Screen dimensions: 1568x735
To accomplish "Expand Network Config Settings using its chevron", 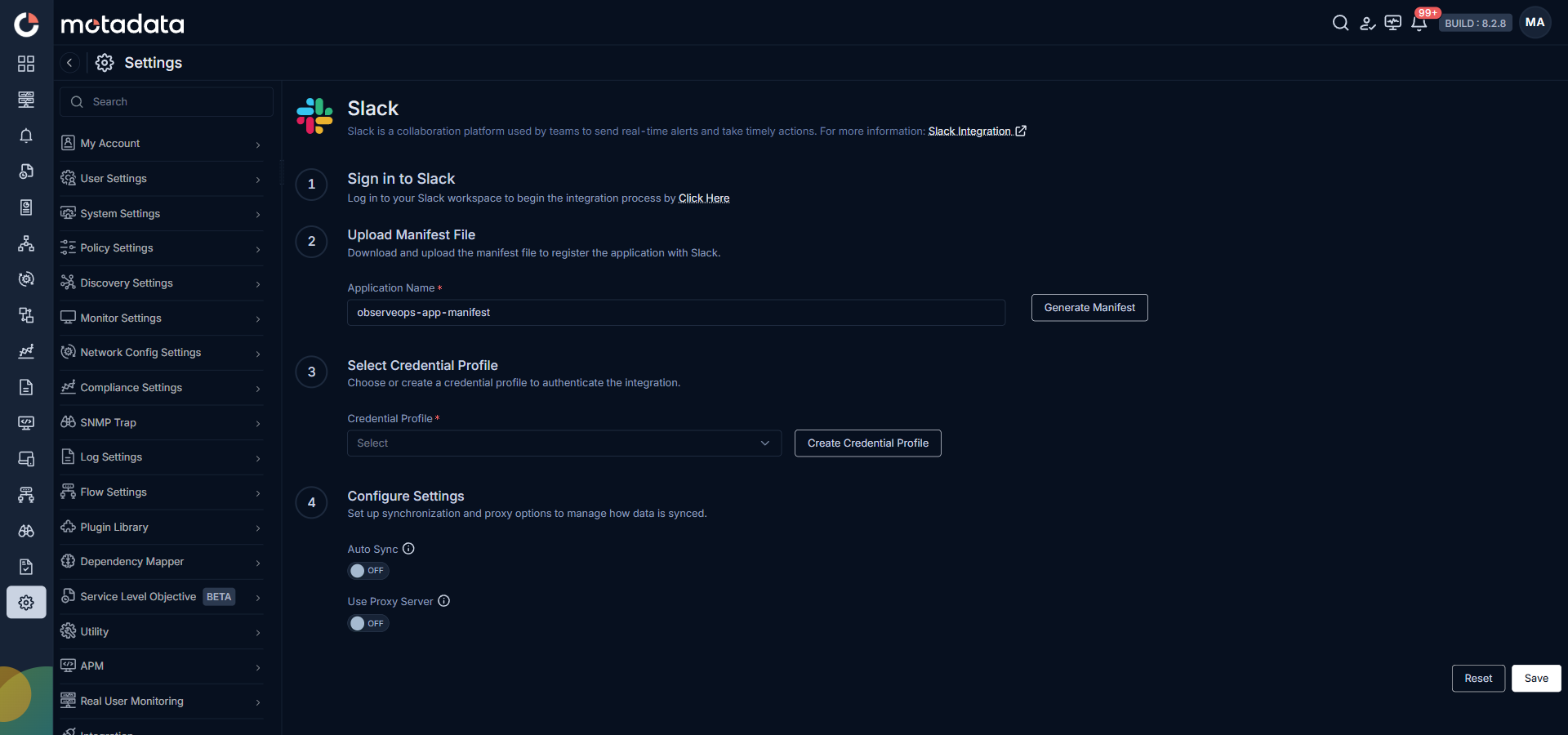I will pos(258,354).
